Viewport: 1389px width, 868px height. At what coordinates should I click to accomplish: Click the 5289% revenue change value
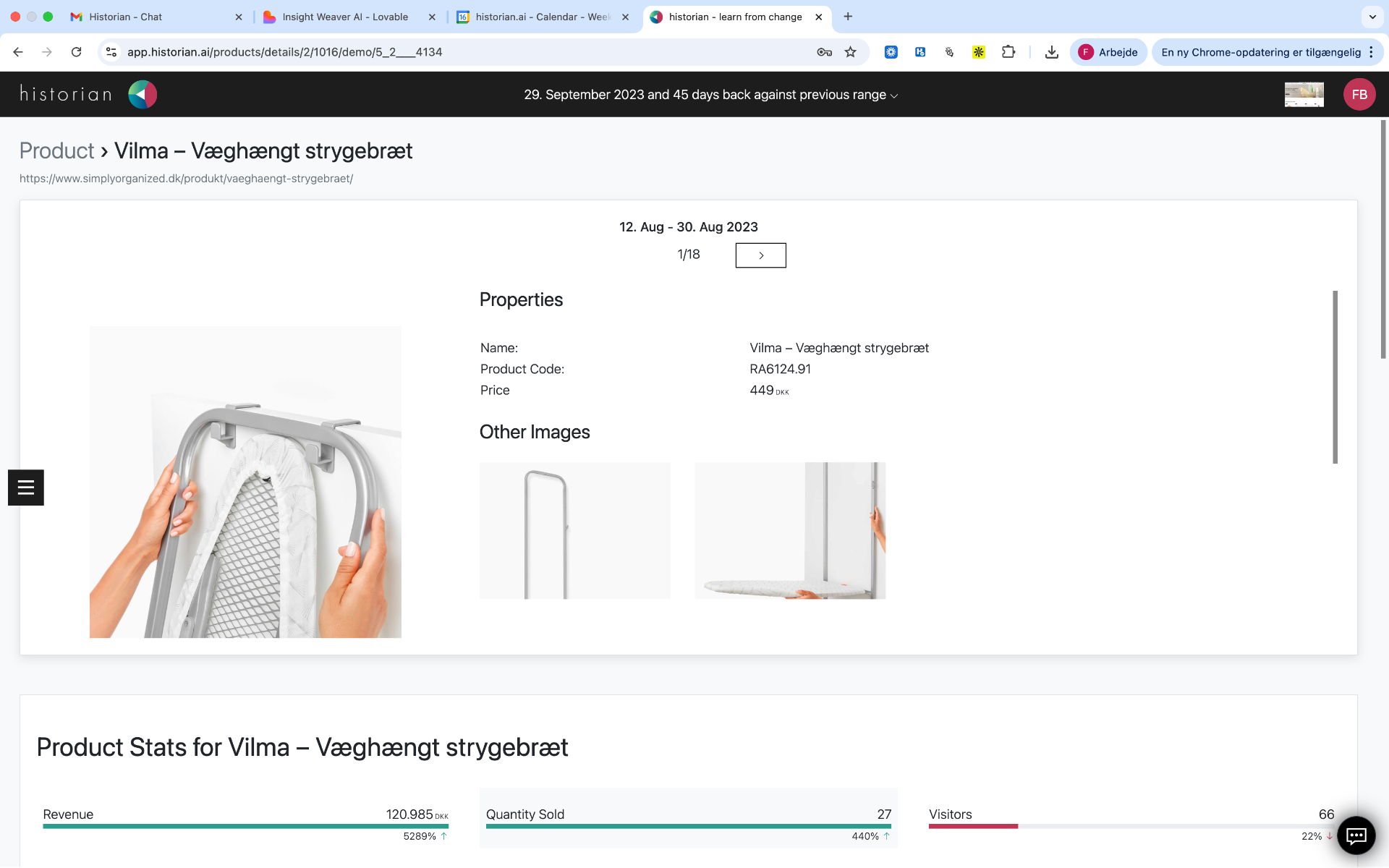420,836
